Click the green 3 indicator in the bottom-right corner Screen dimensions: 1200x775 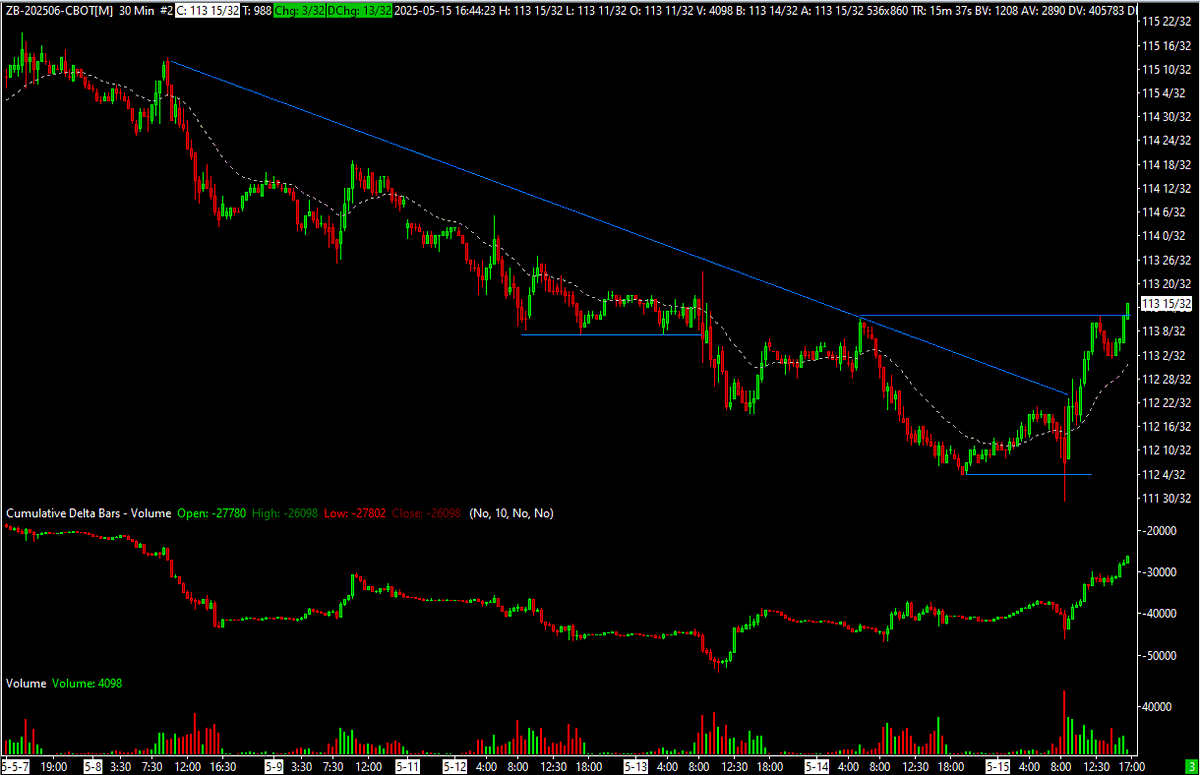click(1190, 767)
